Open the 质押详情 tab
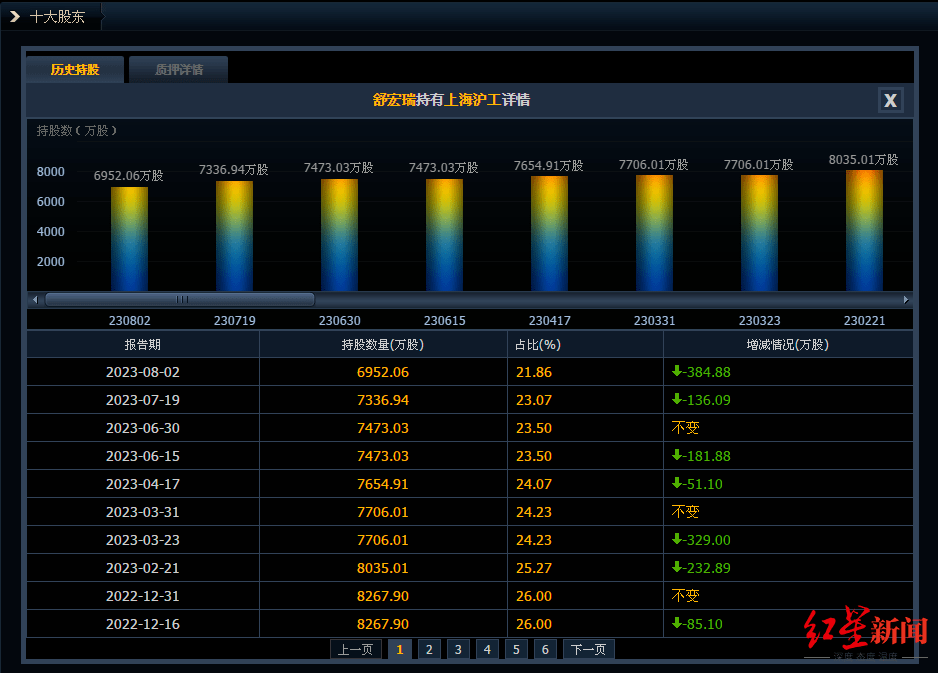The height and width of the screenshot is (673, 938). pyautogui.click(x=179, y=70)
